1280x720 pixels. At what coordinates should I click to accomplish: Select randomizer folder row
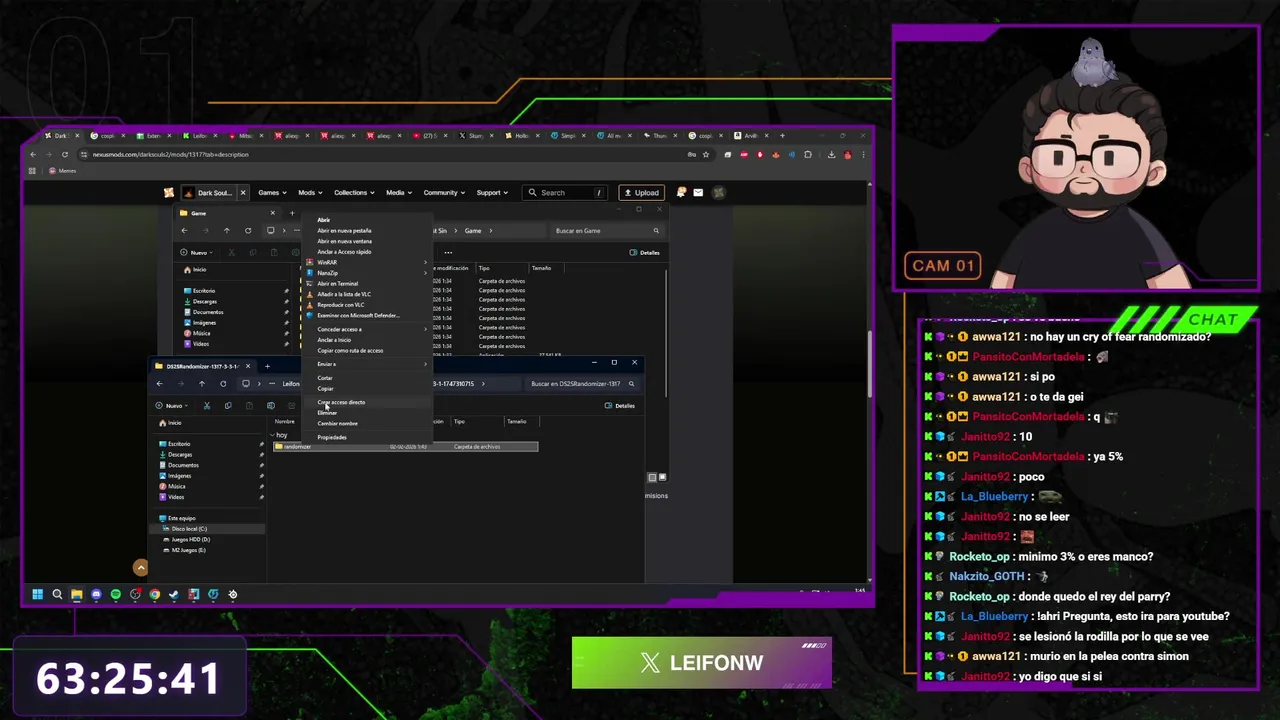pos(405,446)
